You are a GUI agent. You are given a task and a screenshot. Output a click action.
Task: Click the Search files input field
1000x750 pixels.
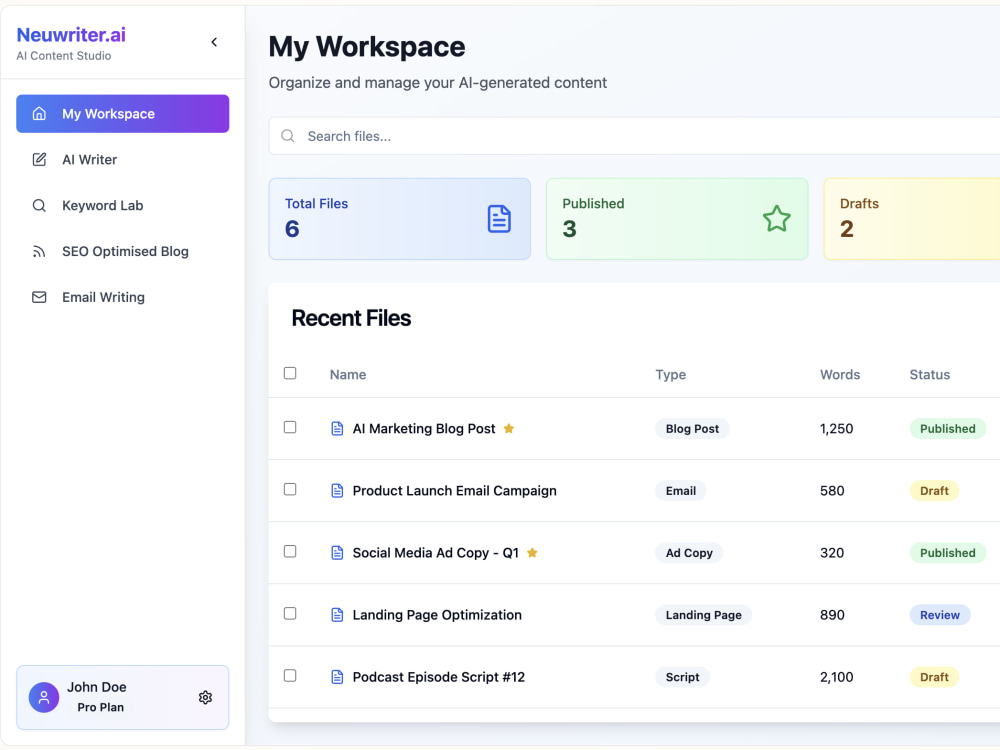pyautogui.click(x=634, y=136)
